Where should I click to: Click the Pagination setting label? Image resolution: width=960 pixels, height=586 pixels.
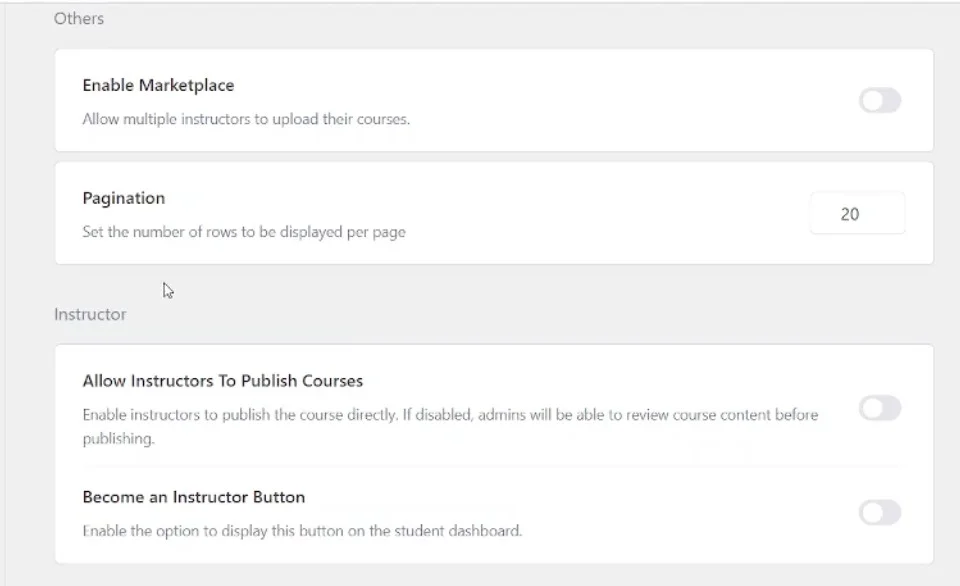click(123, 198)
